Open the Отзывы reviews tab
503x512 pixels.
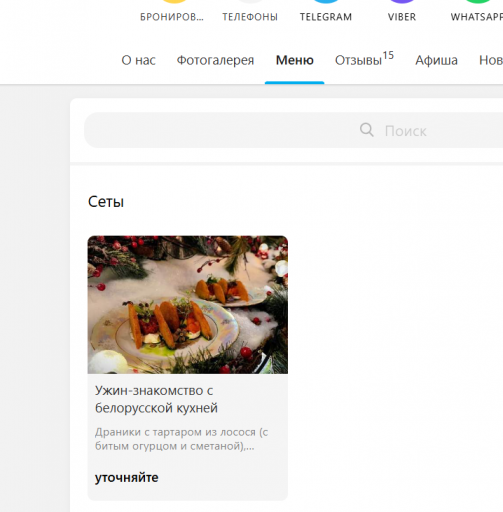[x=364, y=60]
